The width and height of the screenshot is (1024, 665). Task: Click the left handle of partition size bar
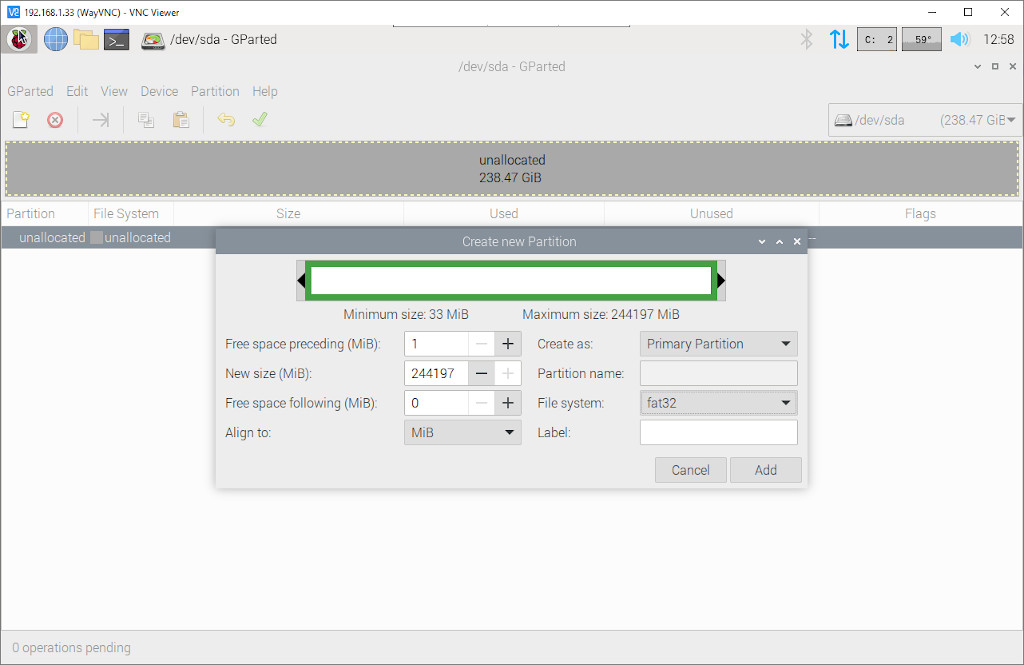click(x=301, y=281)
